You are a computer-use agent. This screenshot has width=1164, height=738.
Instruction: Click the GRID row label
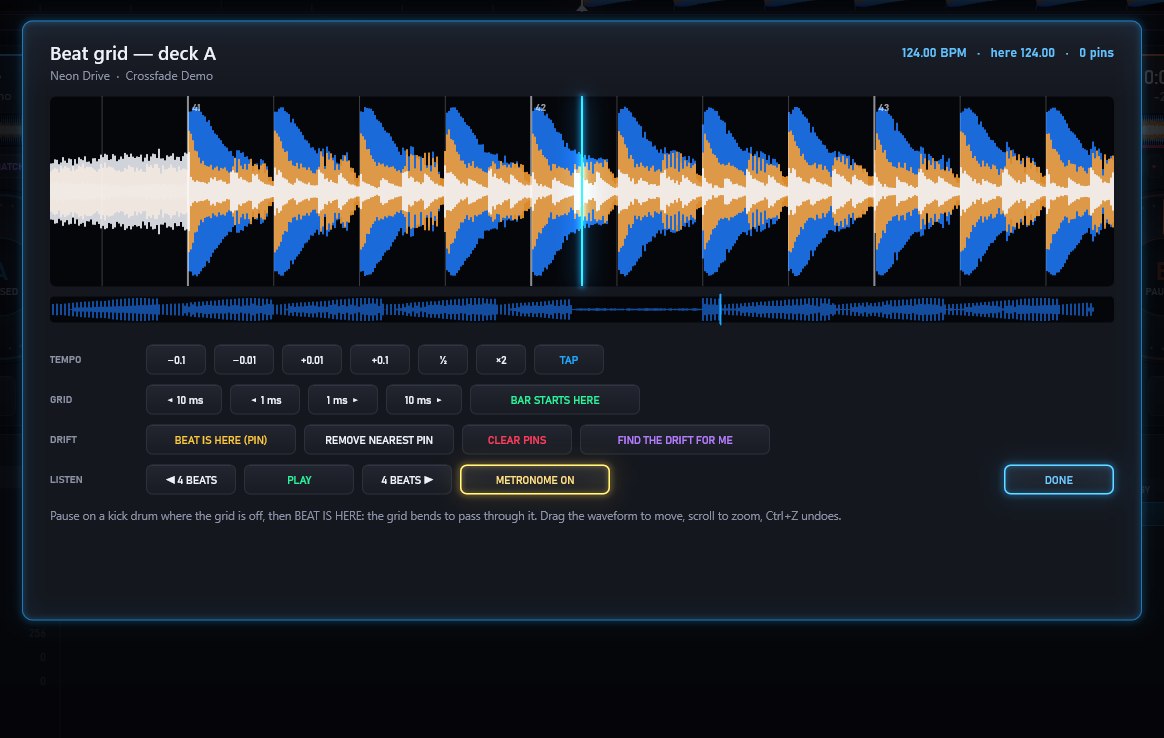pos(61,400)
